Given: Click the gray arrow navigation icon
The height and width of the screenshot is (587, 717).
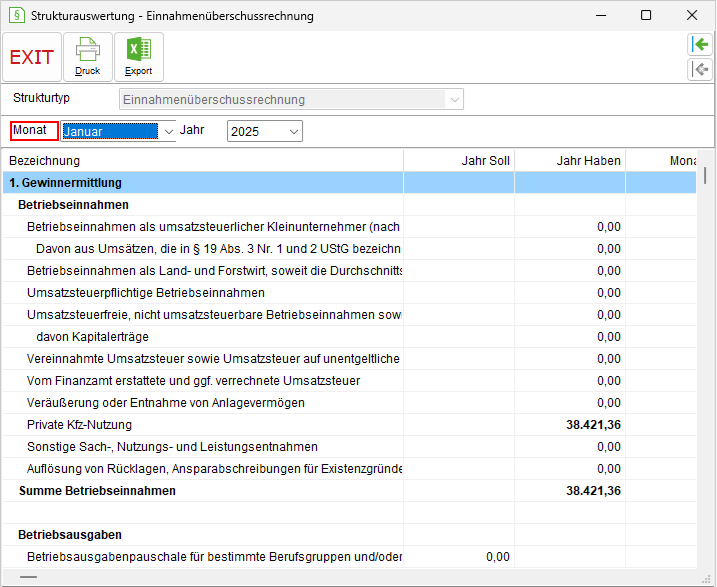Looking at the screenshot, I should tap(700, 69).
